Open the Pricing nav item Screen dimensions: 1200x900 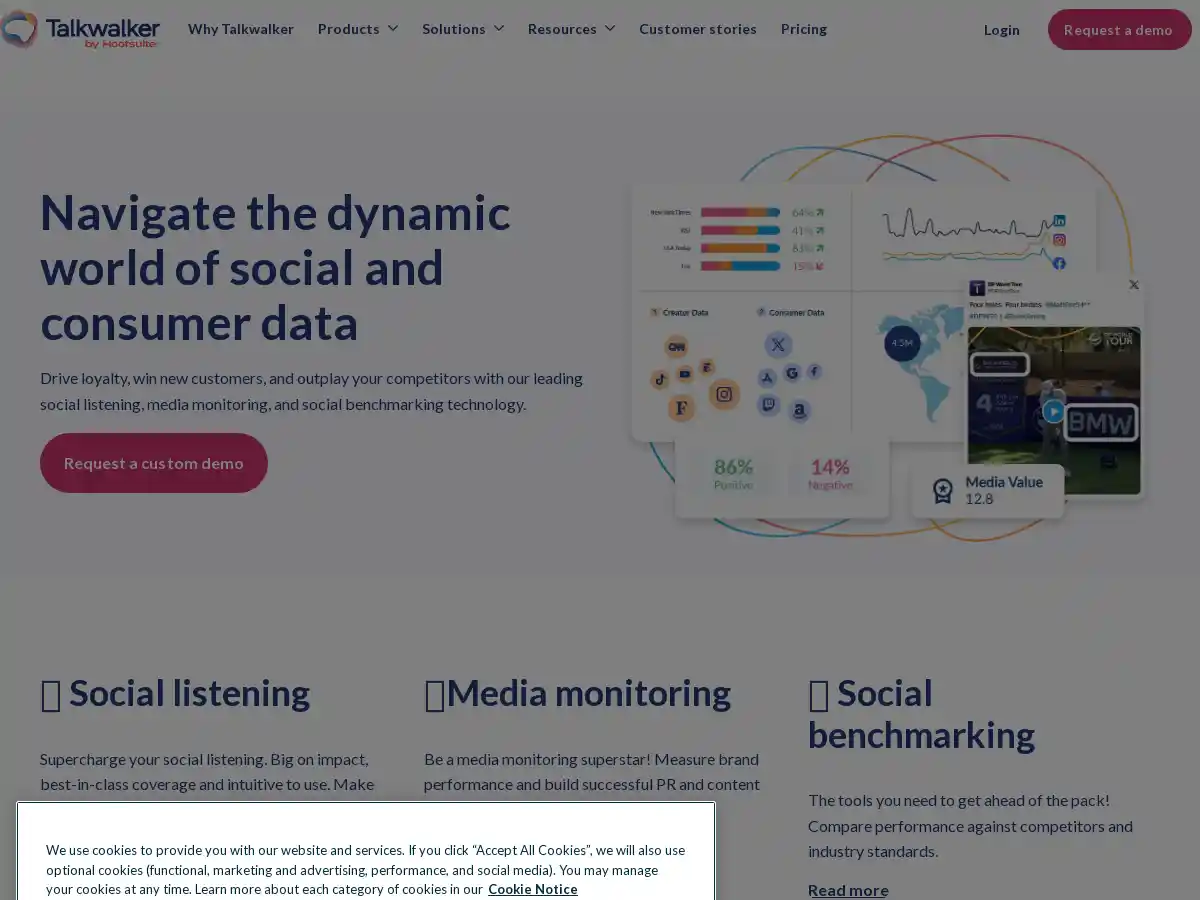[x=804, y=29]
